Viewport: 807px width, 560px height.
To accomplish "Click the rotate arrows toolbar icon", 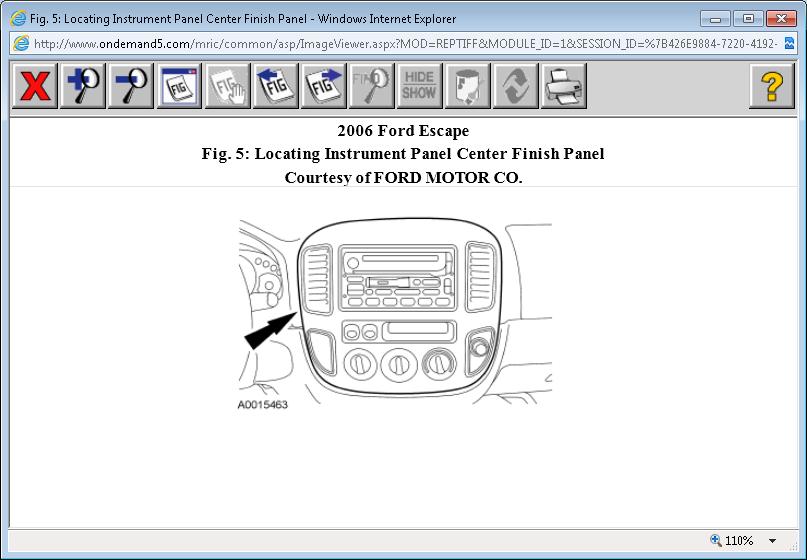I will [x=516, y=86].
